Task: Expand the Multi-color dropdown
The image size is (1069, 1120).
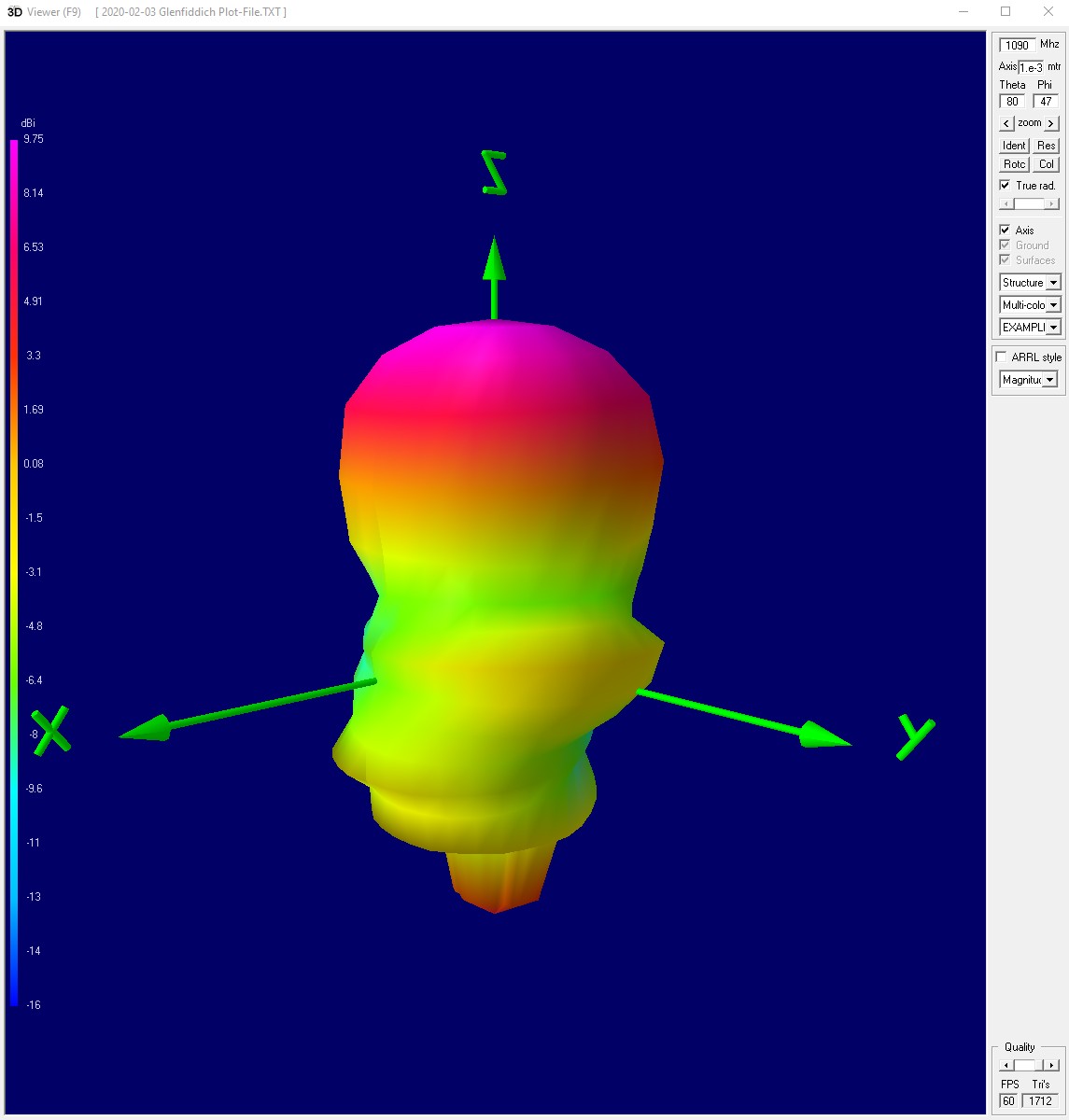Action: click(x=1053, y=305)
